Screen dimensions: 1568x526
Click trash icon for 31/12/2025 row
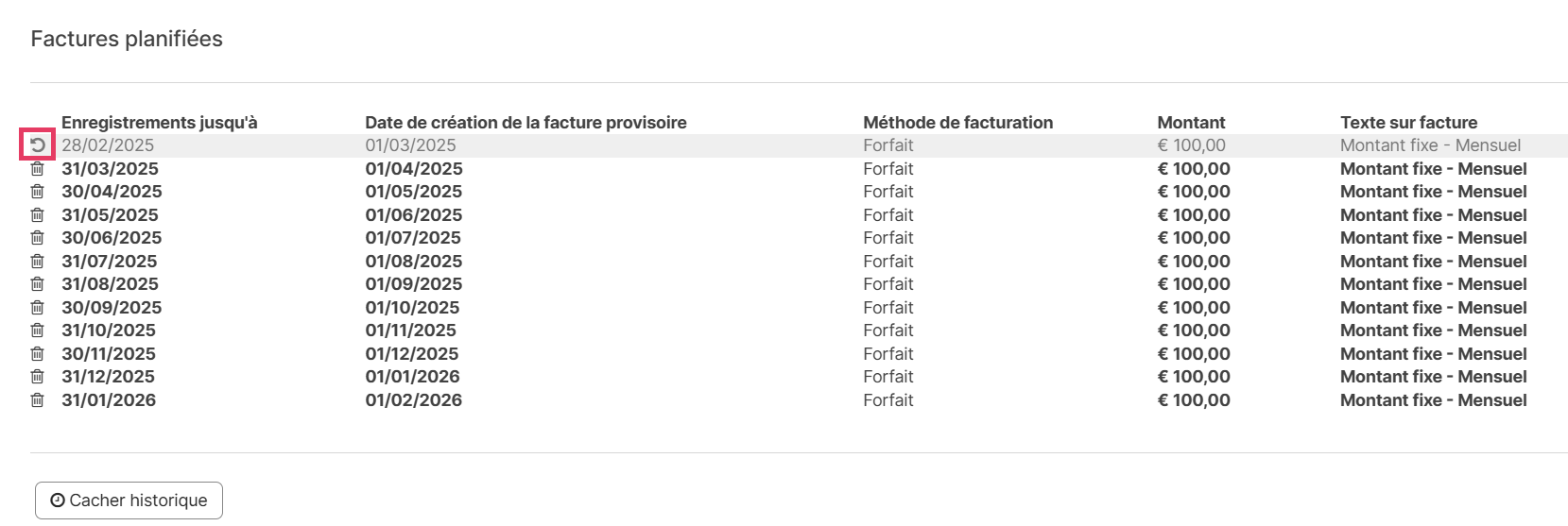(x=38, y=377)
